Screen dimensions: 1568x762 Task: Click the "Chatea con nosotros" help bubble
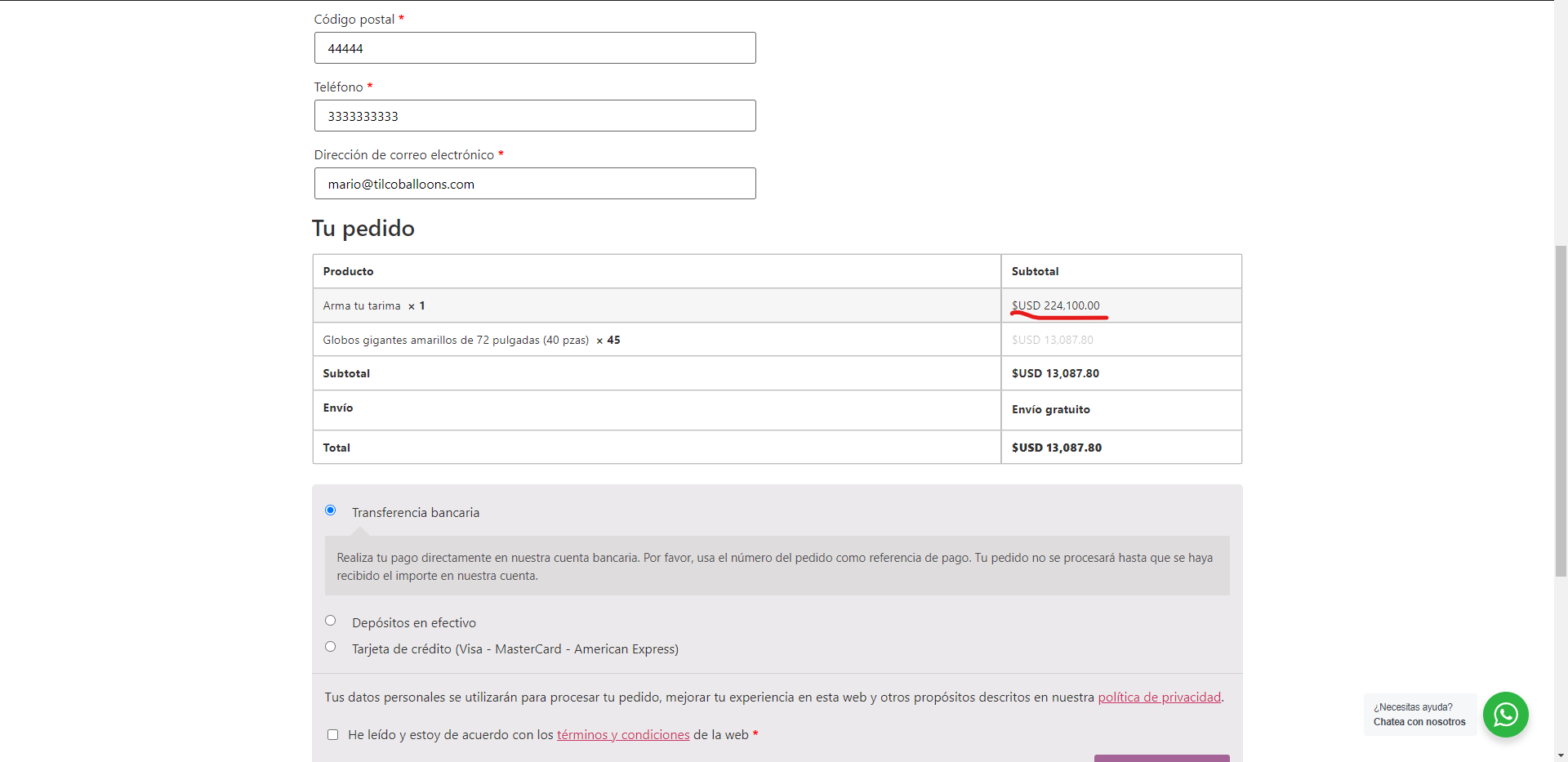[1419, 715]
